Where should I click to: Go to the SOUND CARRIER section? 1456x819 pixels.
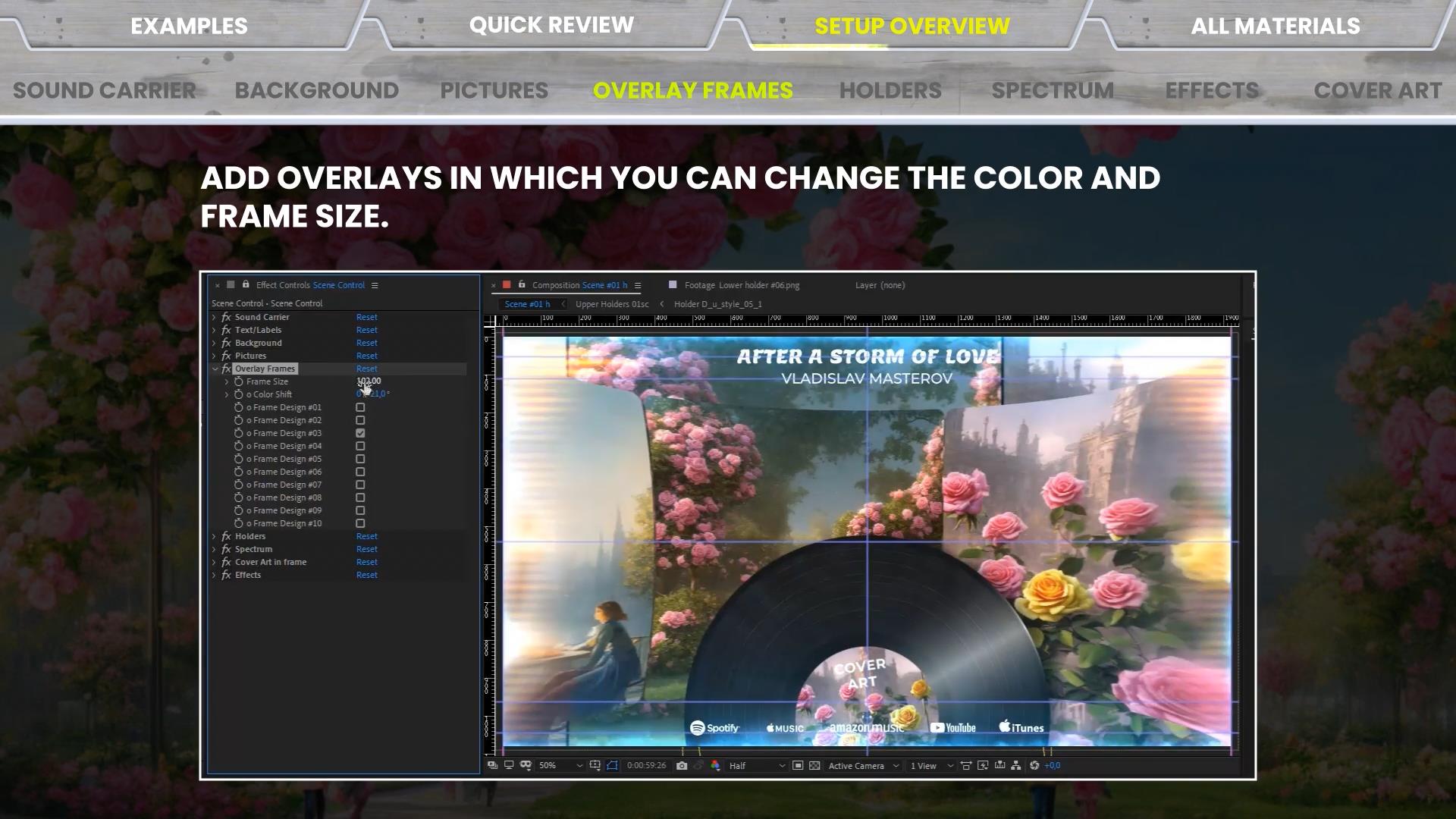[105, 90]
